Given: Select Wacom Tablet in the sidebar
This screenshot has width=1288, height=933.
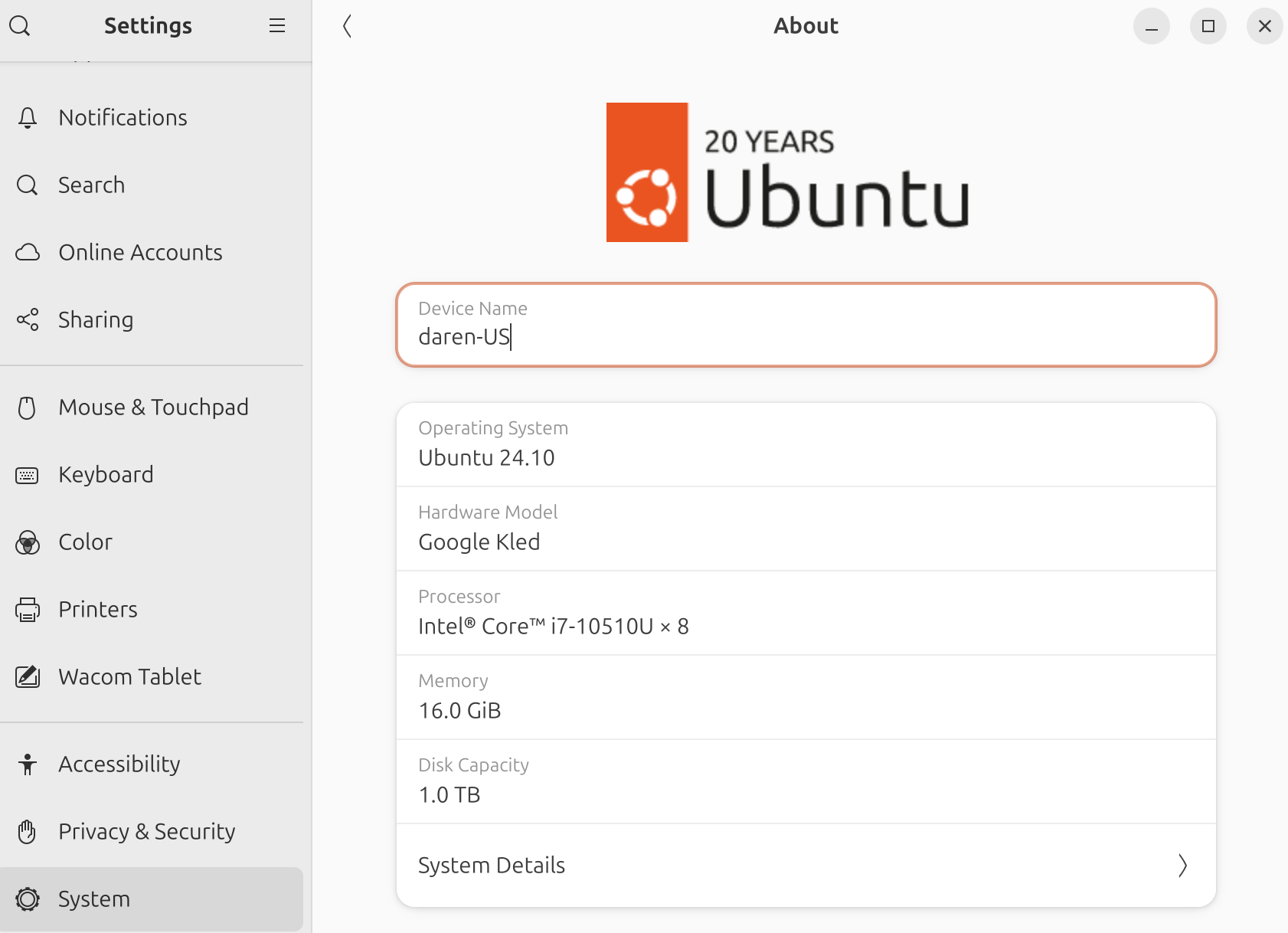Looking at the screenshot, I should [x=152, y=677].
